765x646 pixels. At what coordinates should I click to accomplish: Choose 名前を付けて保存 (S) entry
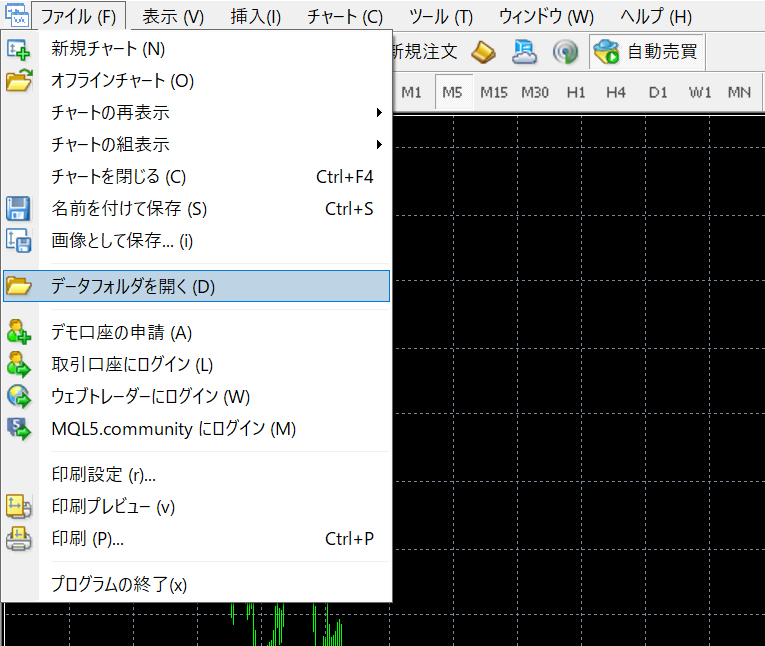[x=196, y=209]
